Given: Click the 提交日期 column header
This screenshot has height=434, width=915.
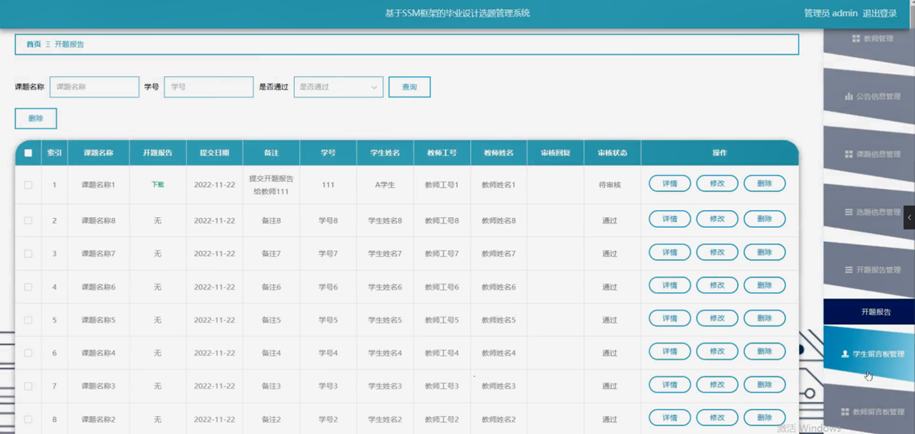Looking at the screenshot, I should [x=214, y=153].
